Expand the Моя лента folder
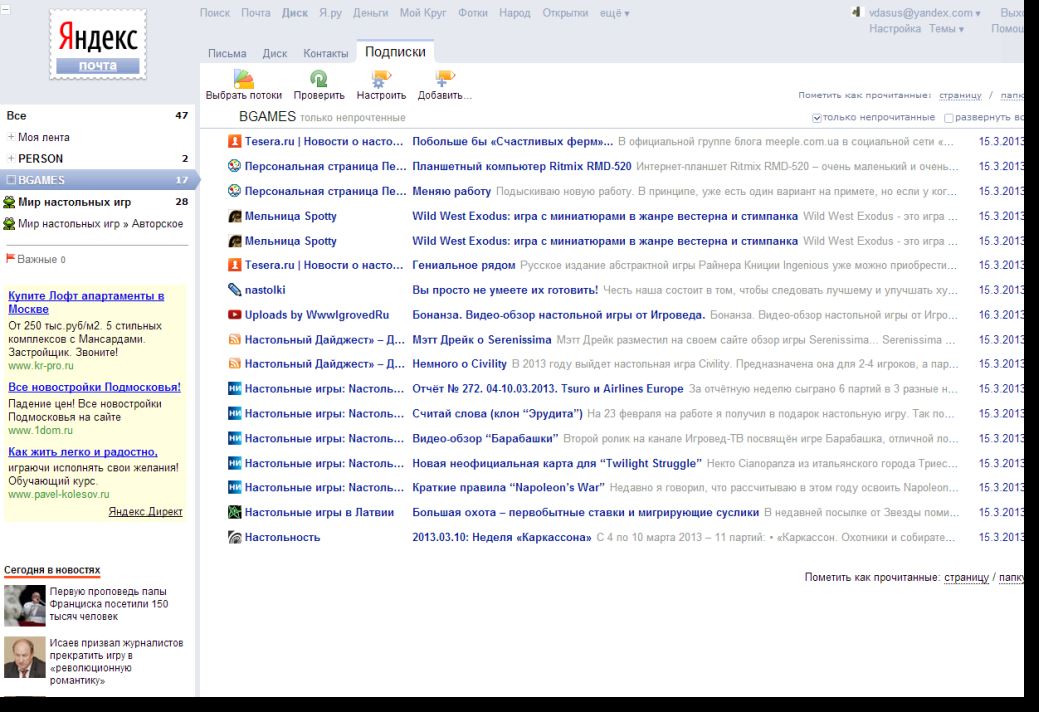Viewport: 1039px width, 712px height. tap(11, 137)
